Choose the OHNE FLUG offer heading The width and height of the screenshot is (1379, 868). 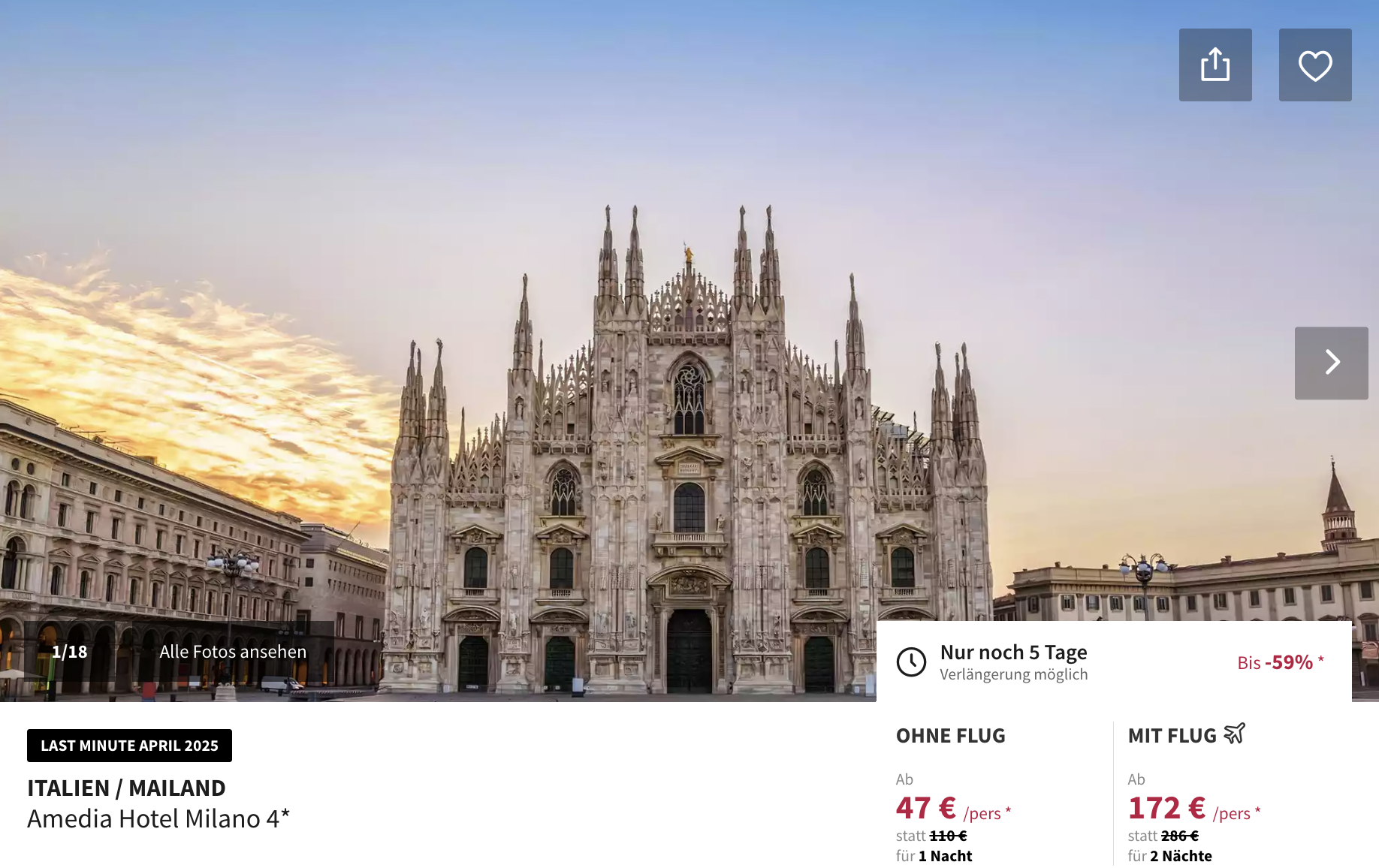[x=950, y=736]
